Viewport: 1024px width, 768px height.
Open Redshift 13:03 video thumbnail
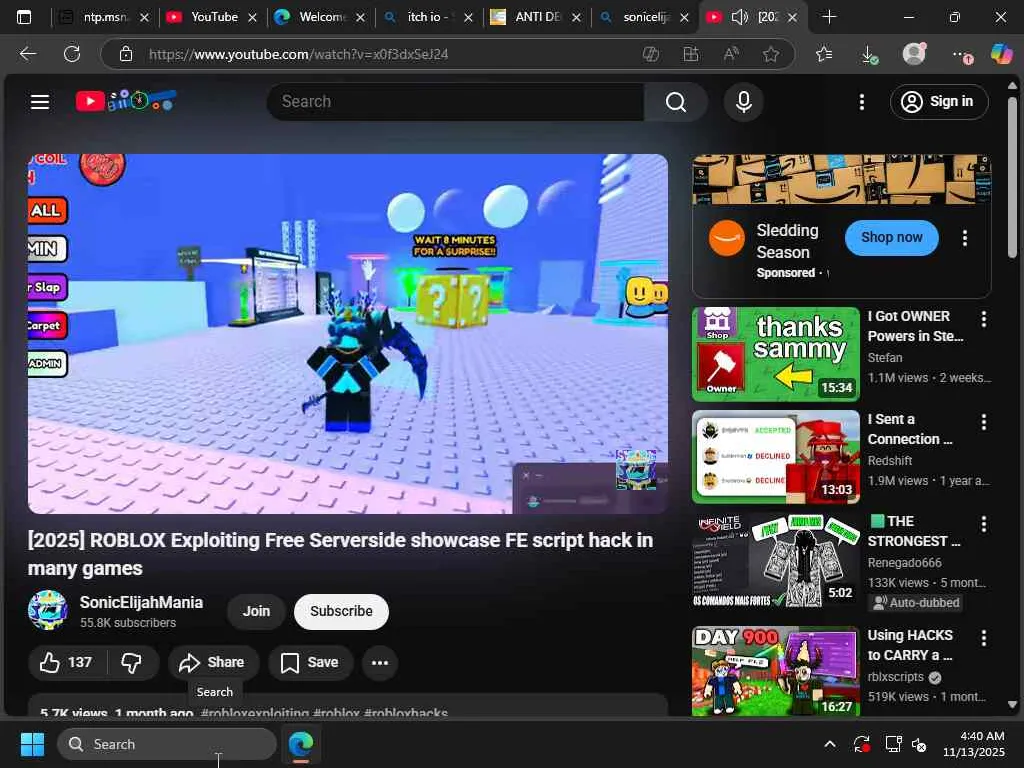point(776,457)
